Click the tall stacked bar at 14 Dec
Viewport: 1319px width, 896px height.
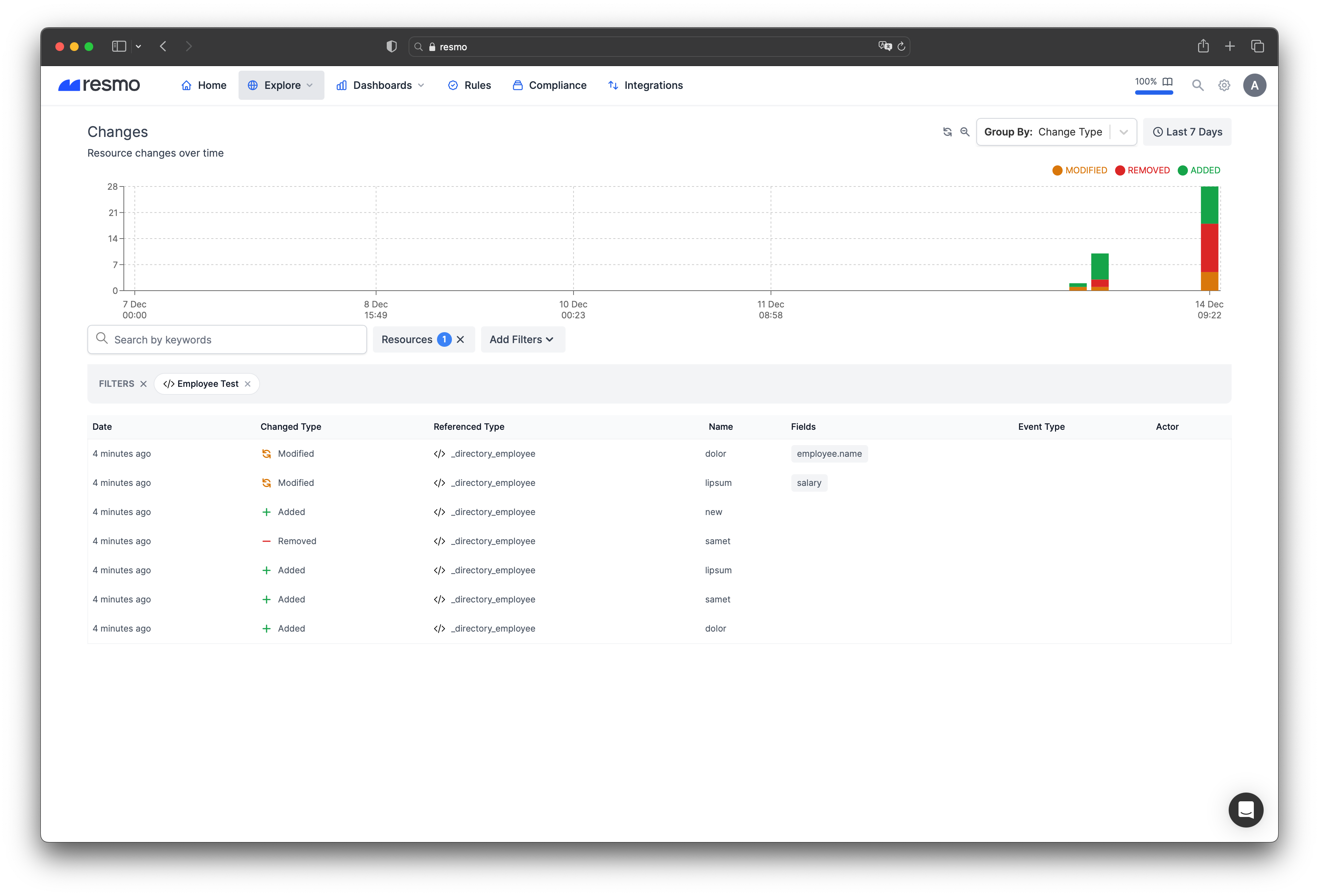[x=1209, y=239]
